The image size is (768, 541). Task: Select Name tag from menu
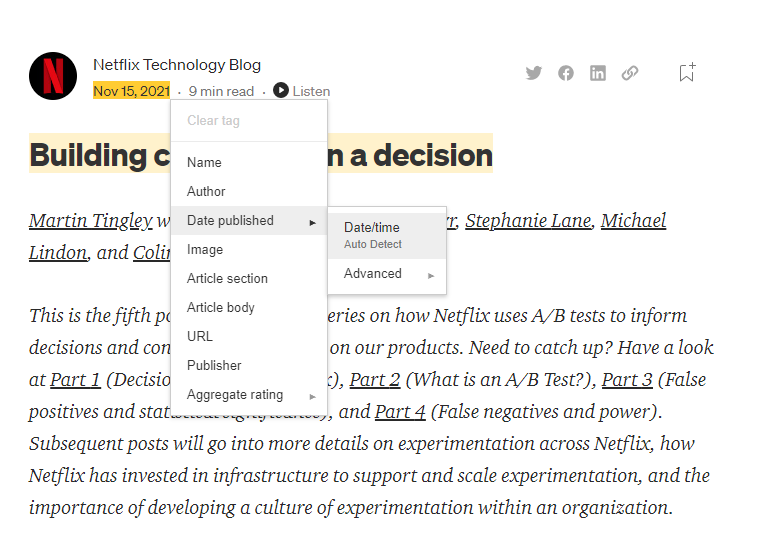pos(204,162)
